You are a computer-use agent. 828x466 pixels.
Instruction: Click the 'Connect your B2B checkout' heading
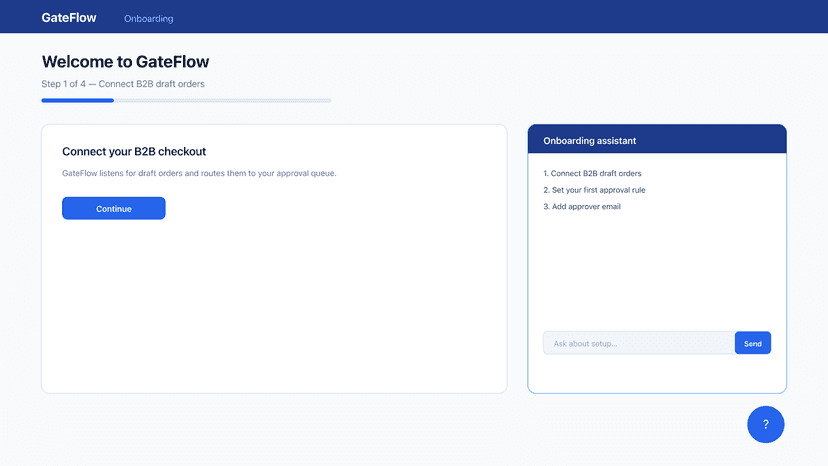coord(134,152)
